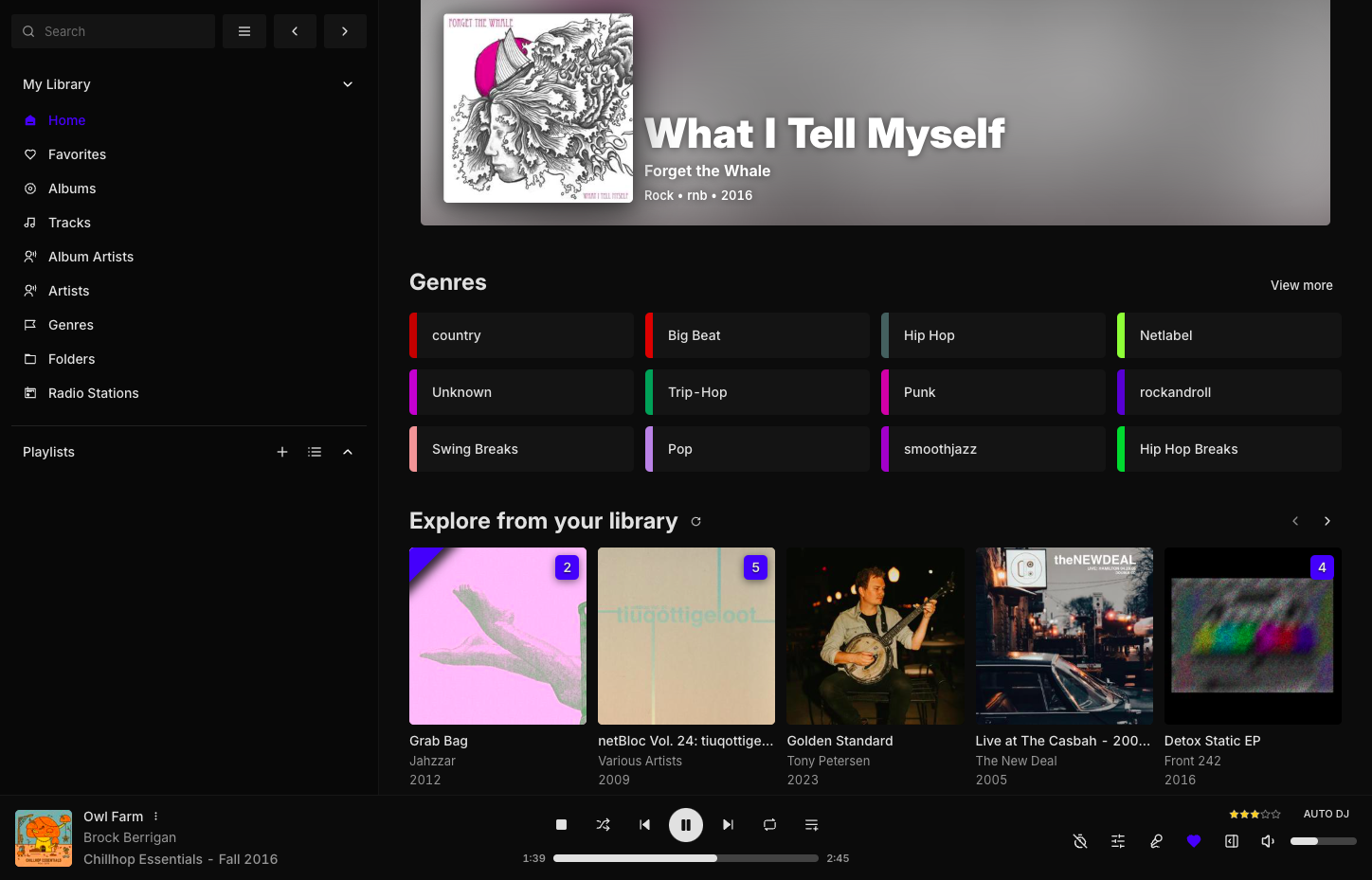The height and width of the screenshot is (880, 1372).
Task: Open the Netlabel genre
Action: click(x=1229, y=335)
